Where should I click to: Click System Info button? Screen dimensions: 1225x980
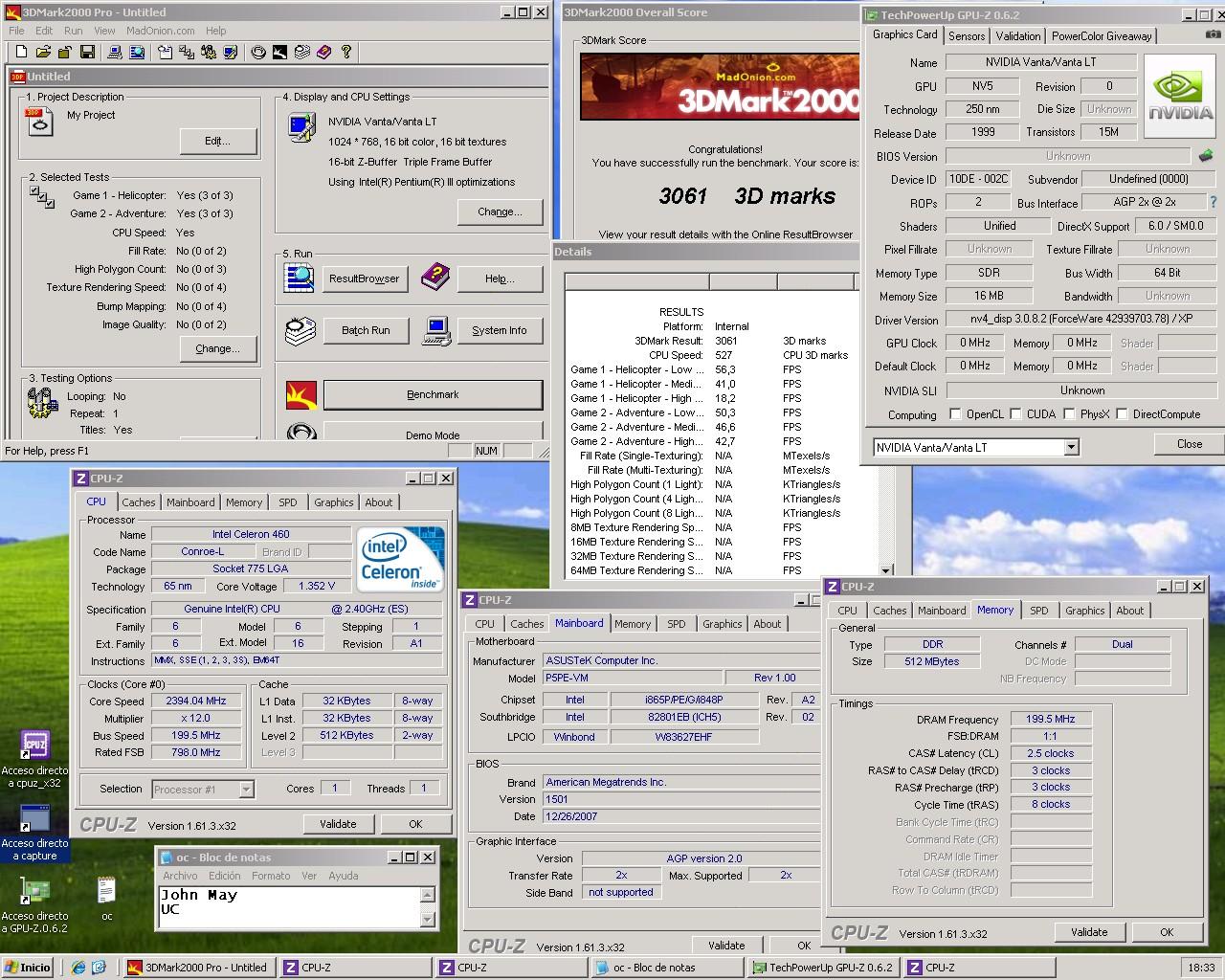coord(499,330)
